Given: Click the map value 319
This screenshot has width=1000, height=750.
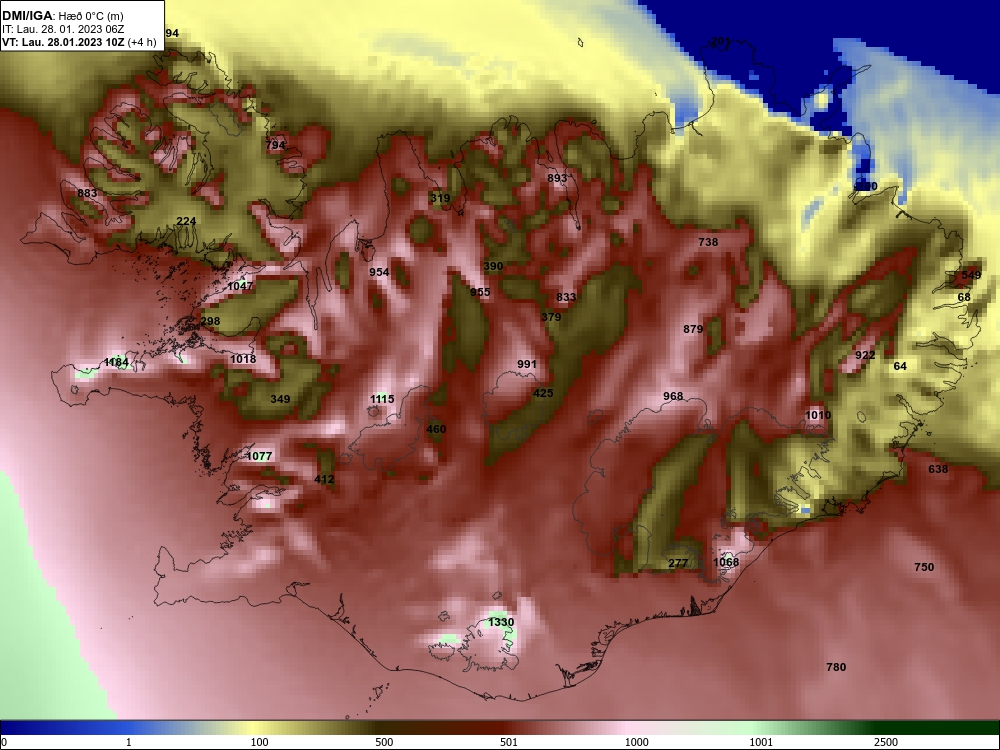Looking at the screenshot, I should 440,198.
